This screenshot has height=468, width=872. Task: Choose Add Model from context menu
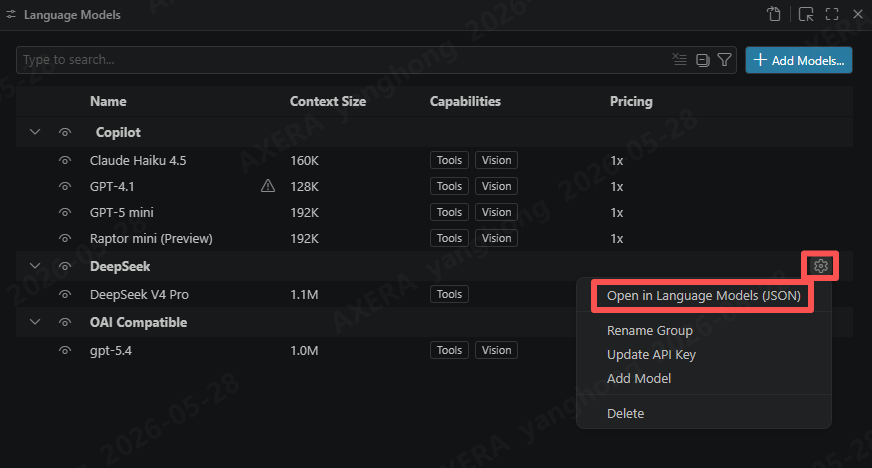(x=639, y=379)
